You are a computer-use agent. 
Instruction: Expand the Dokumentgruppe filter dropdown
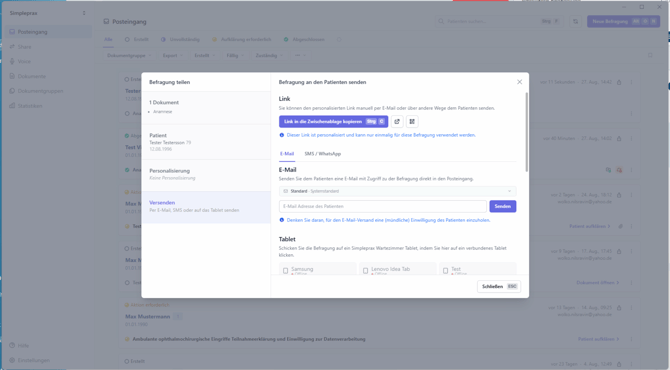[x=129, y=56]
